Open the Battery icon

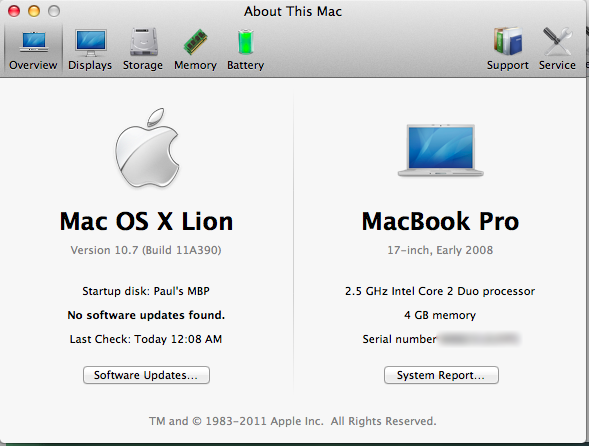[x=246, y=42]
